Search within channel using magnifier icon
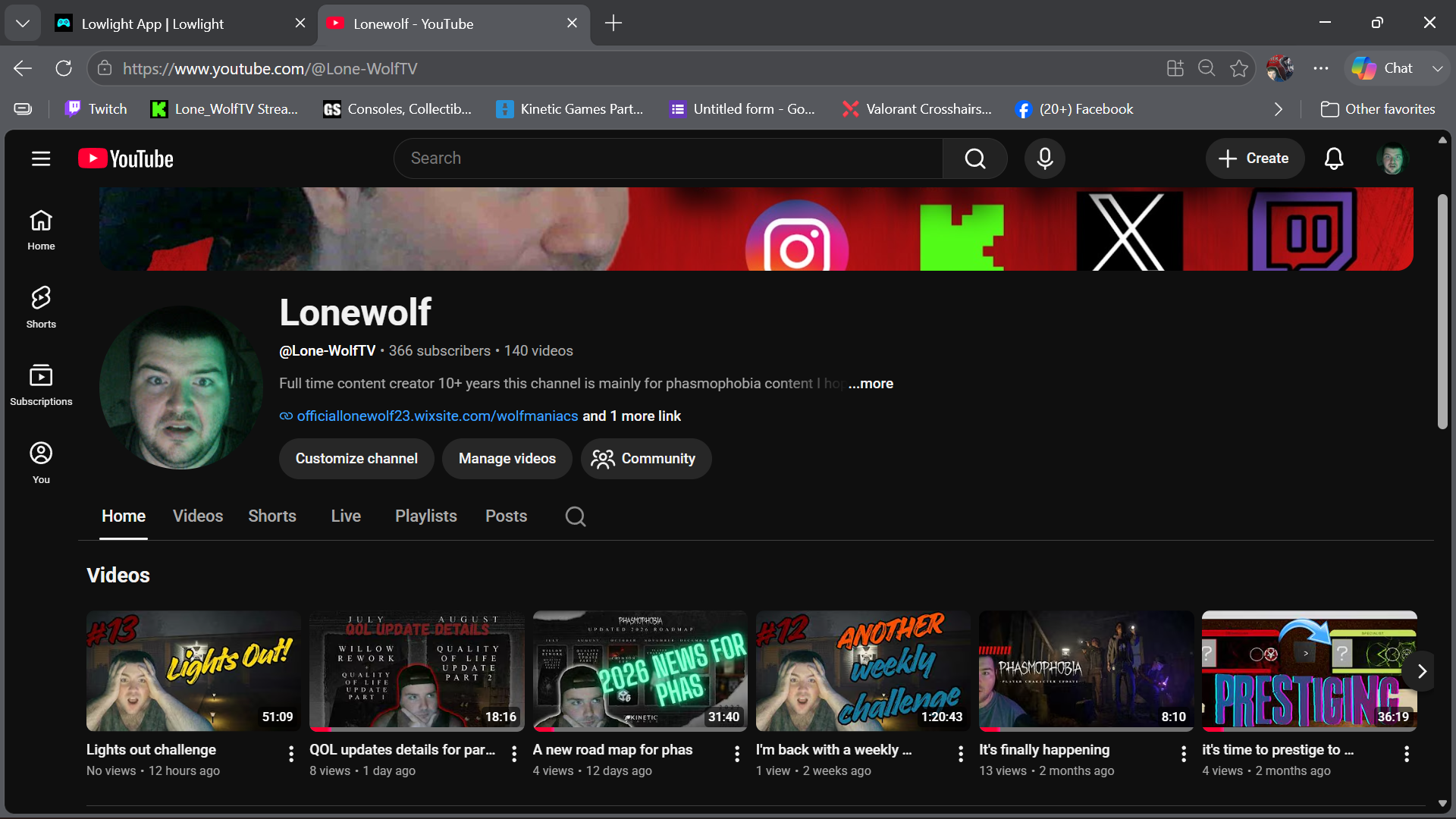Image resolution: width=1456 pixels, height=819 pixels. click(x=576, y=516)
